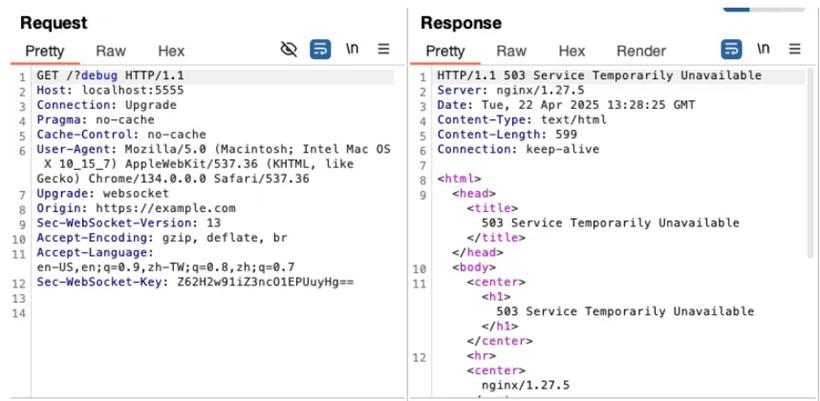
Task: Click the 'Origin: https://example.com' header
Action: pyautogui.click(x=136, y=208)
